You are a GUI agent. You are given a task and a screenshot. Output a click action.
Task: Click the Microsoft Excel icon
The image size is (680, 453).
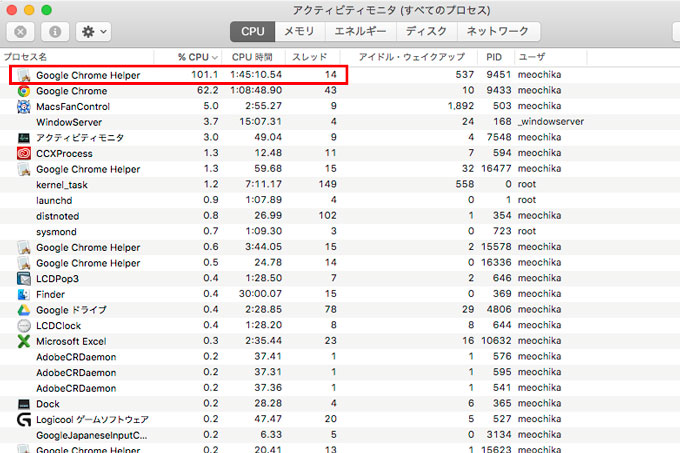24,341
